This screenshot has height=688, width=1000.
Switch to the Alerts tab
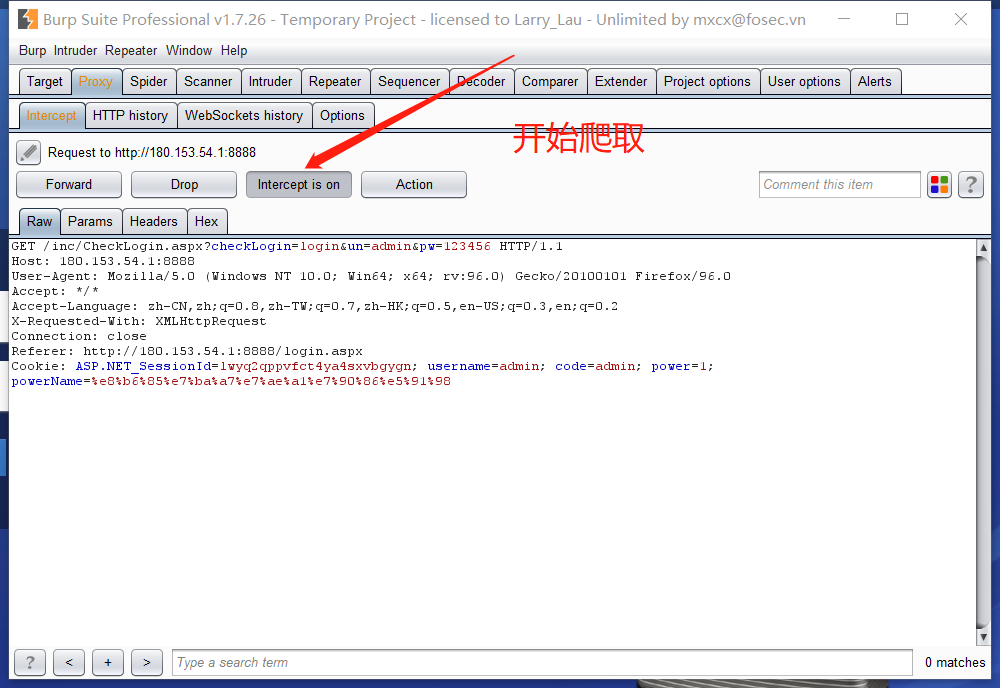click(874, 82)
